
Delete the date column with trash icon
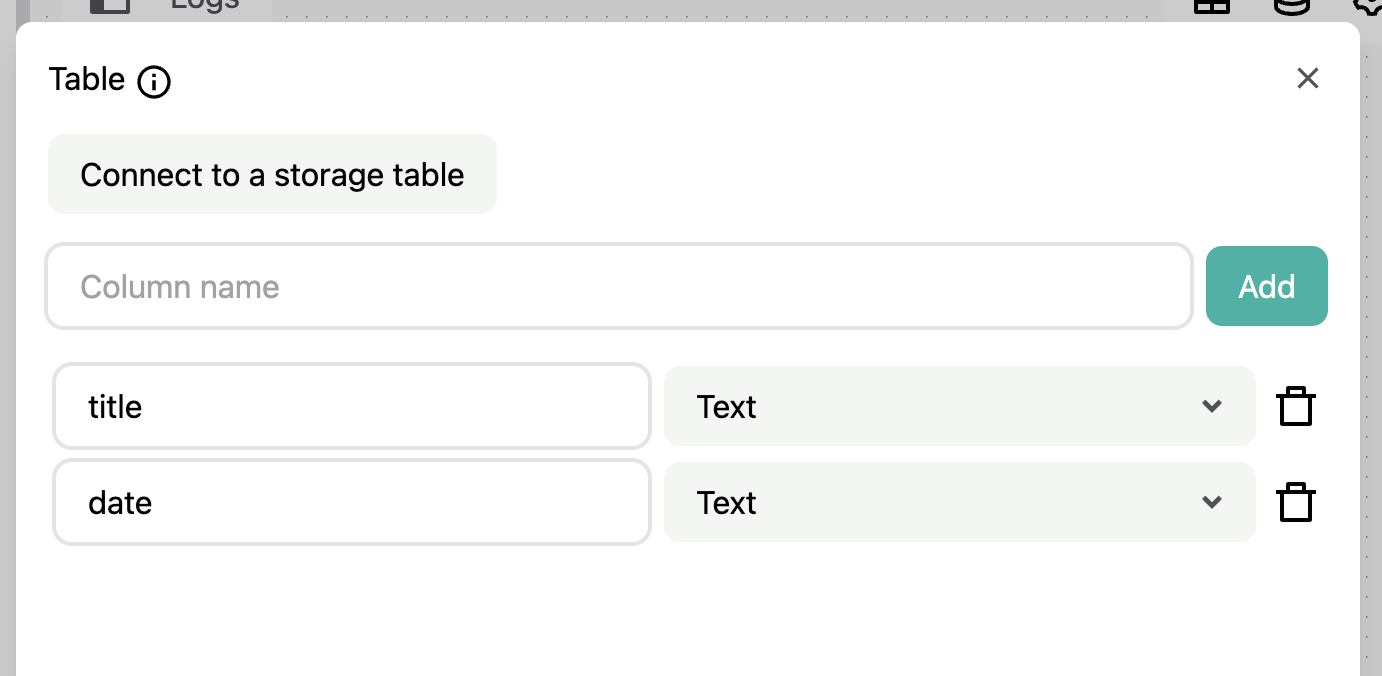click(x=1295, y=503)
